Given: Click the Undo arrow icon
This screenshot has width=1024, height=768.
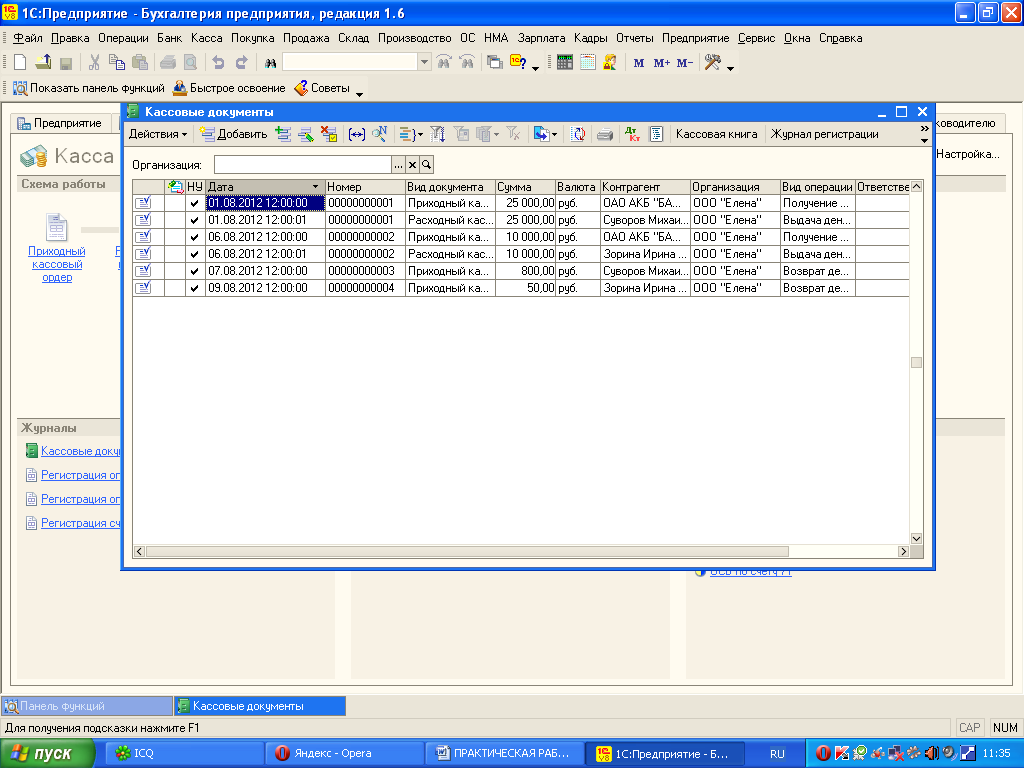Looking at the screenshot, I should [218, 63].
